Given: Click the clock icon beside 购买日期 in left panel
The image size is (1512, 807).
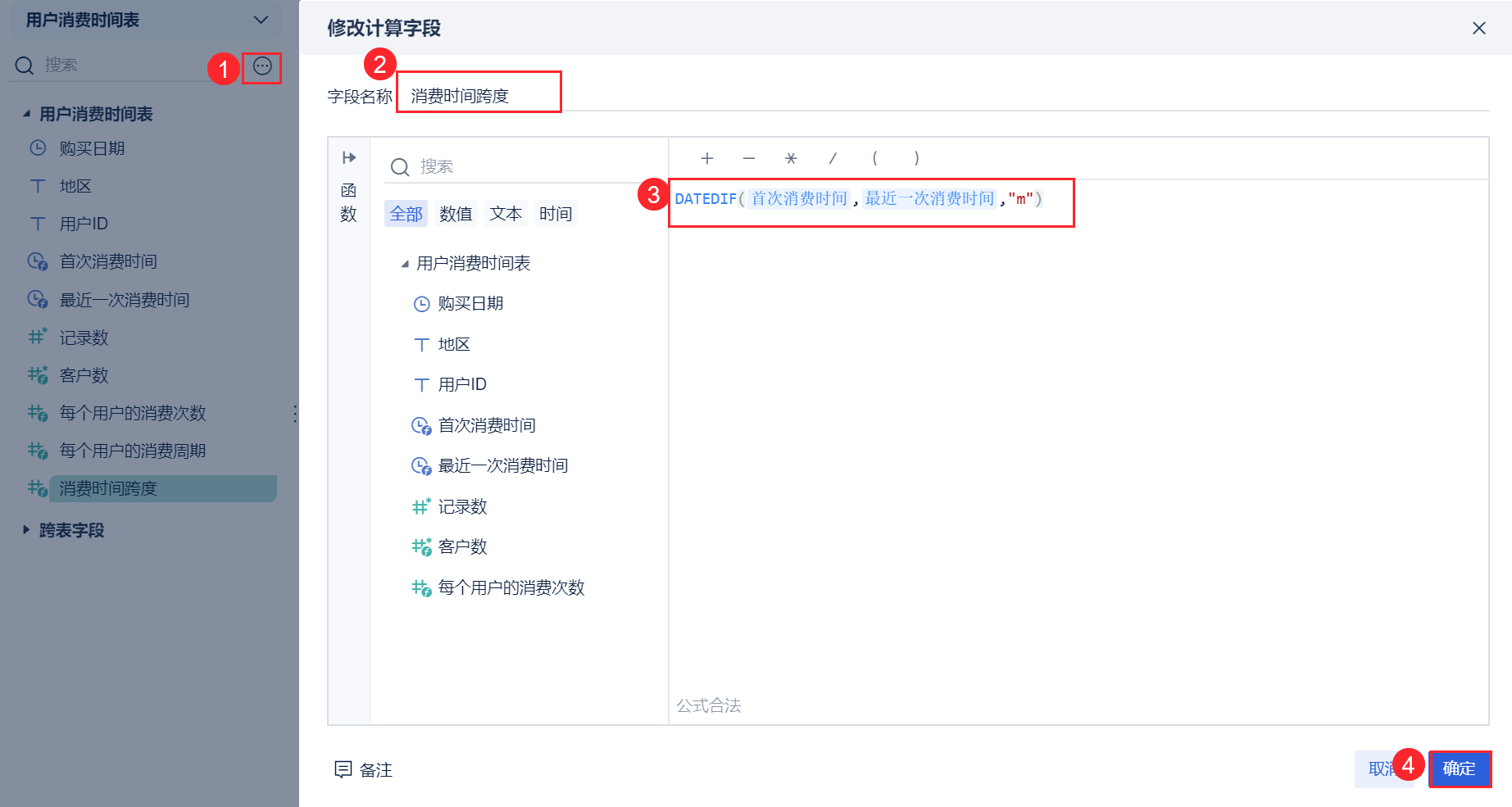Looking at the screenshot, I should (x=38, y=148).
